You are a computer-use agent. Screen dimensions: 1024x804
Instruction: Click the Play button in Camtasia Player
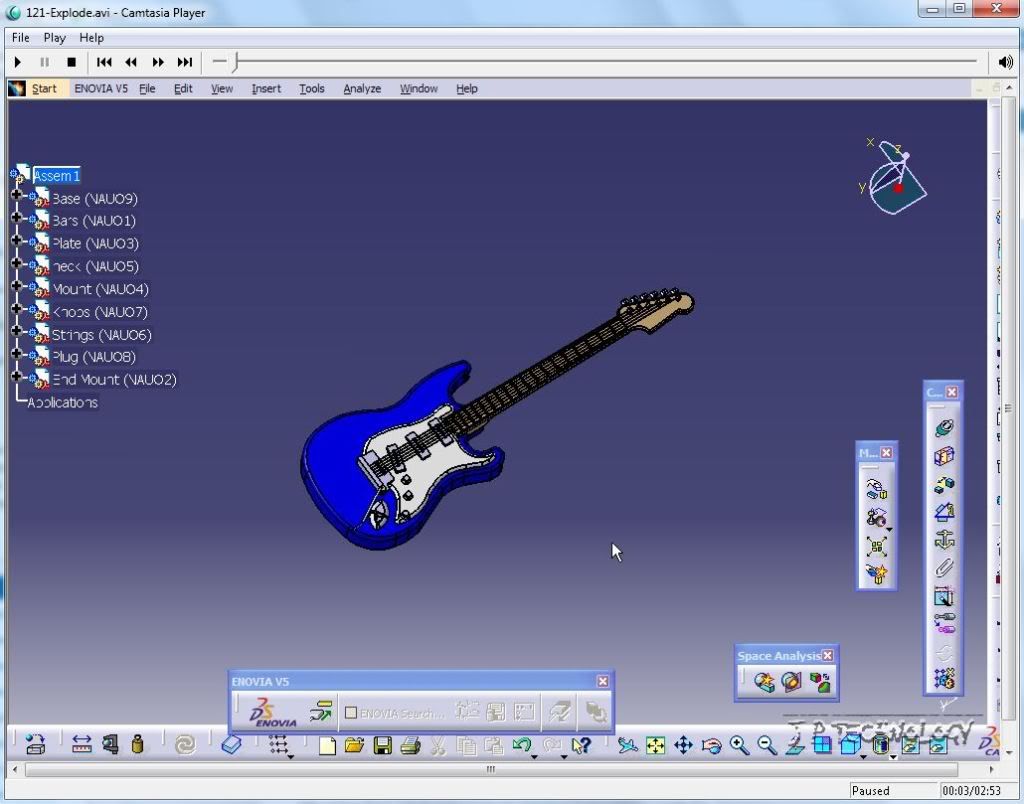click(18, 62)
